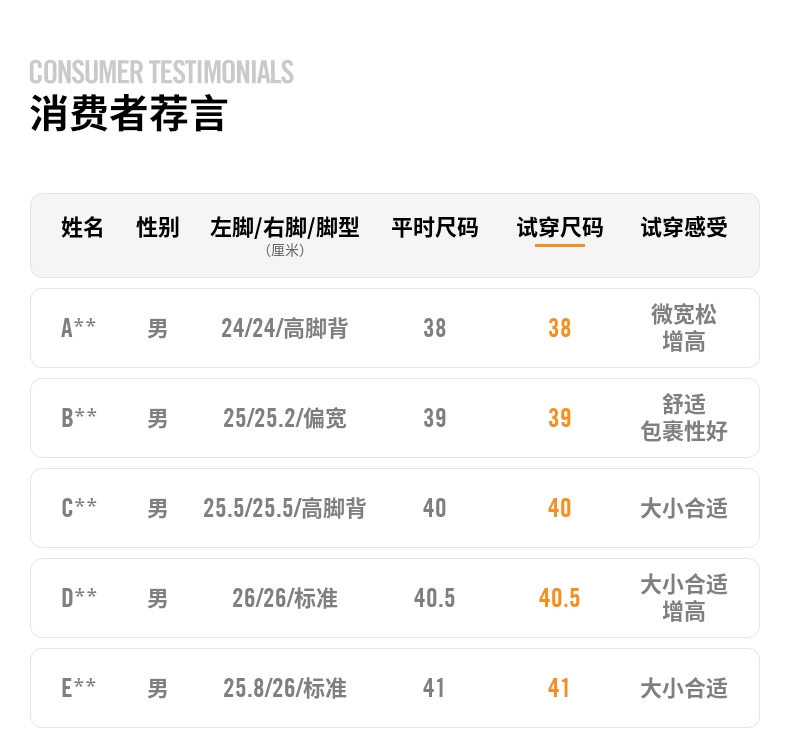This screenshot has width=790, height=730.
Task: Click the '大小合适 增高' feedback
Action: [x=684, y=598]
